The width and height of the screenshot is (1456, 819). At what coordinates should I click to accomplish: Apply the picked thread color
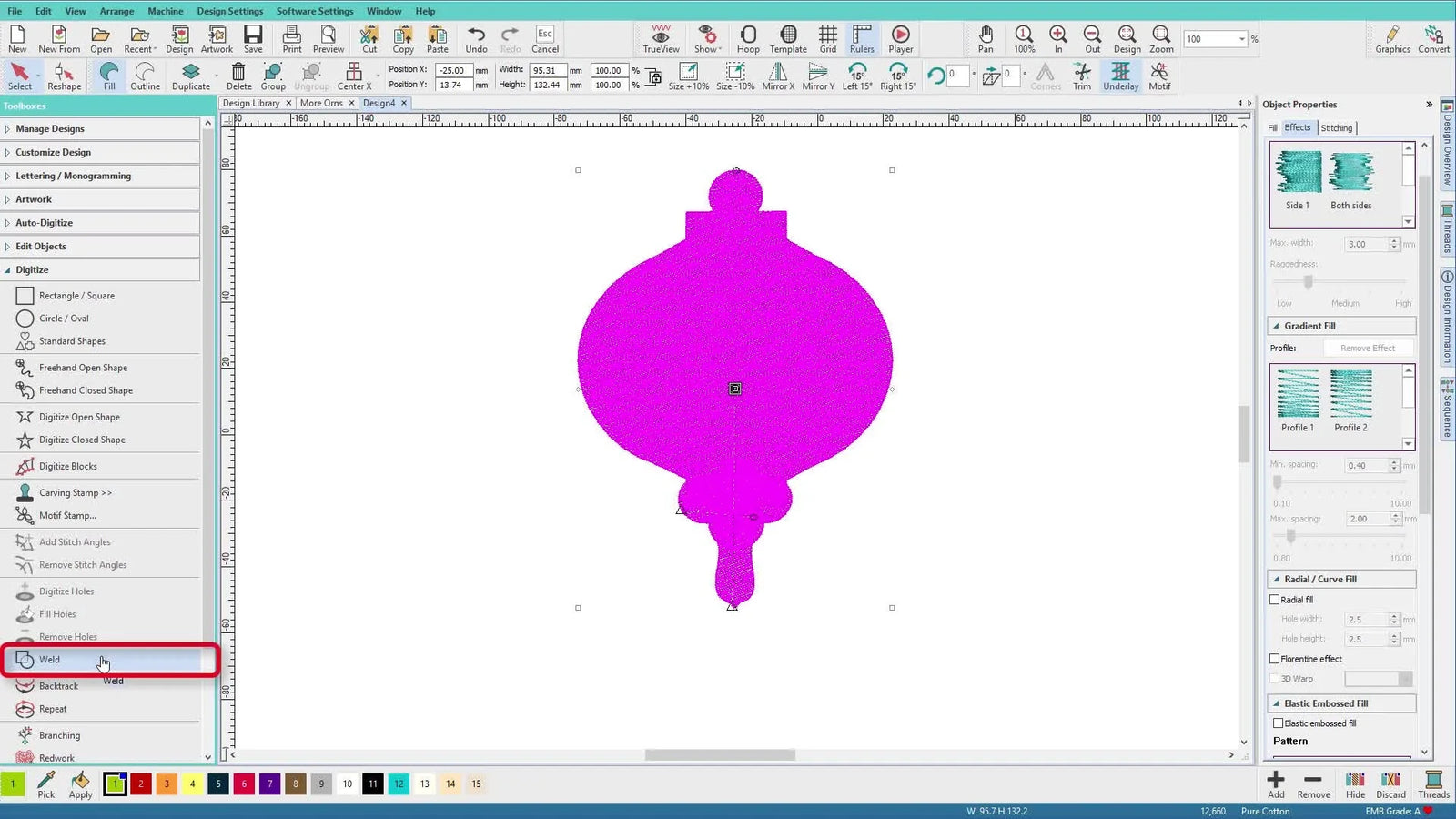click(80, 784)
